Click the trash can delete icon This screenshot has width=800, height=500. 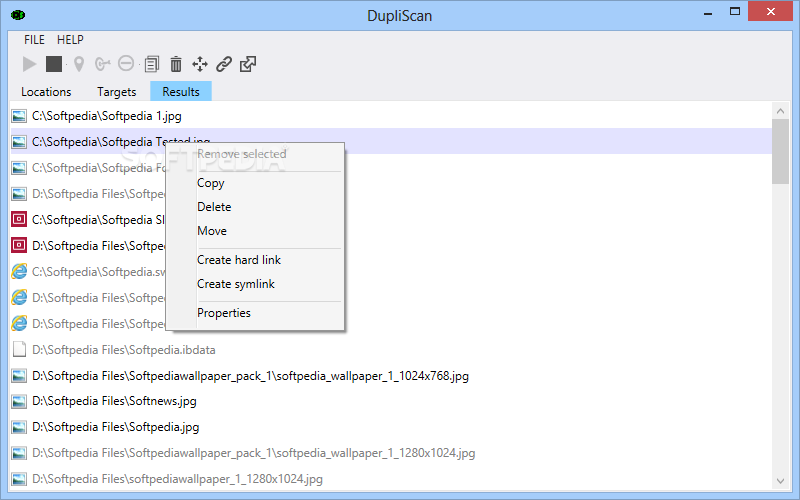tap(176, 64)
